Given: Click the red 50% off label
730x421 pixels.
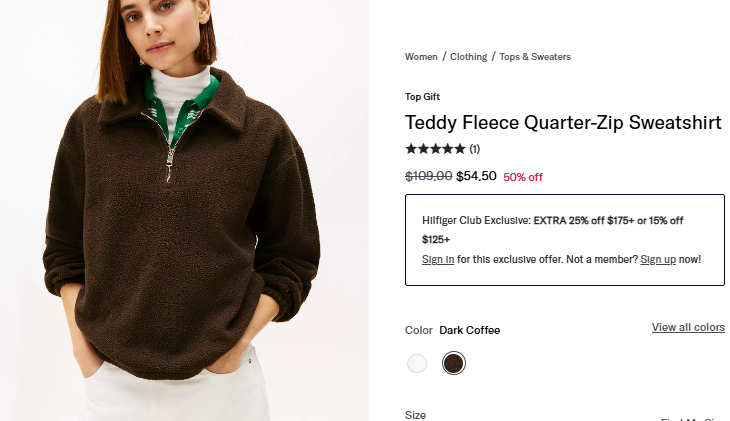Looking at the screenshot, I should click(523, 177).
